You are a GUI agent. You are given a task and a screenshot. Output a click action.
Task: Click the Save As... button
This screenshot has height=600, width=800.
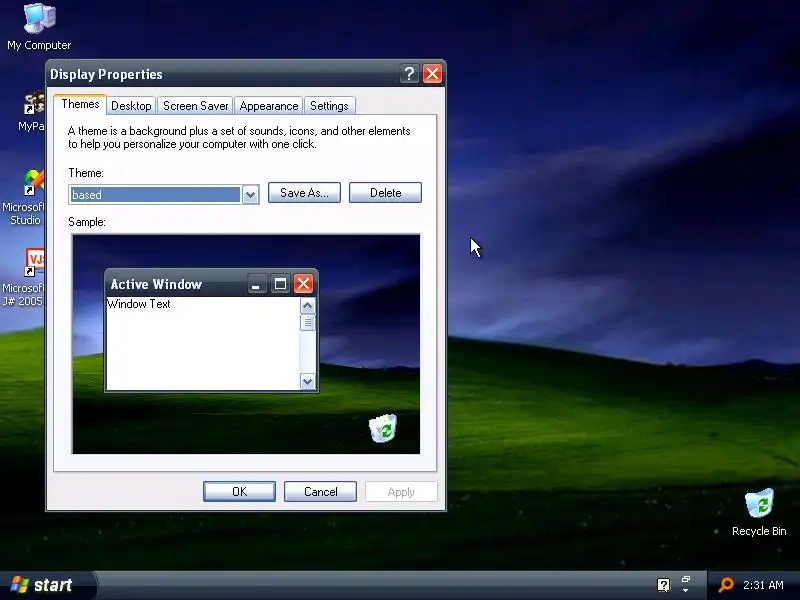[304, 193]
